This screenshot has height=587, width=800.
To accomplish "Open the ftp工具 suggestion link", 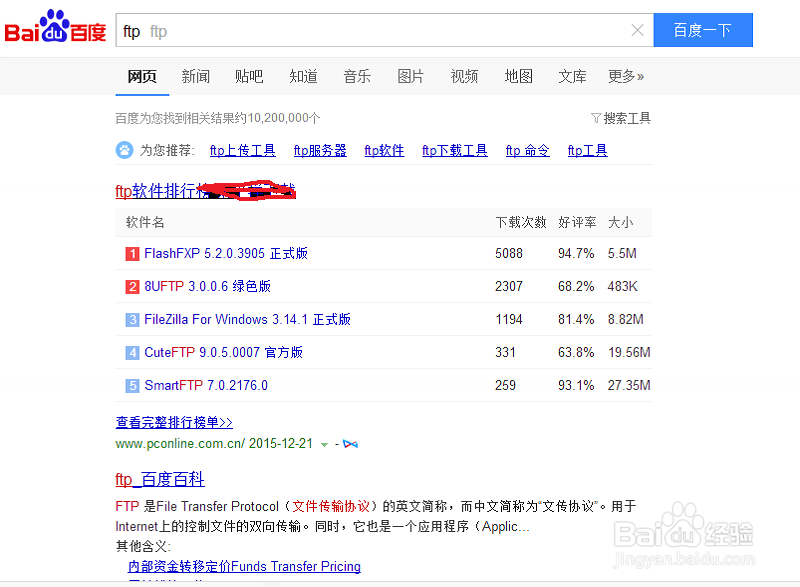I will [587, 150].
